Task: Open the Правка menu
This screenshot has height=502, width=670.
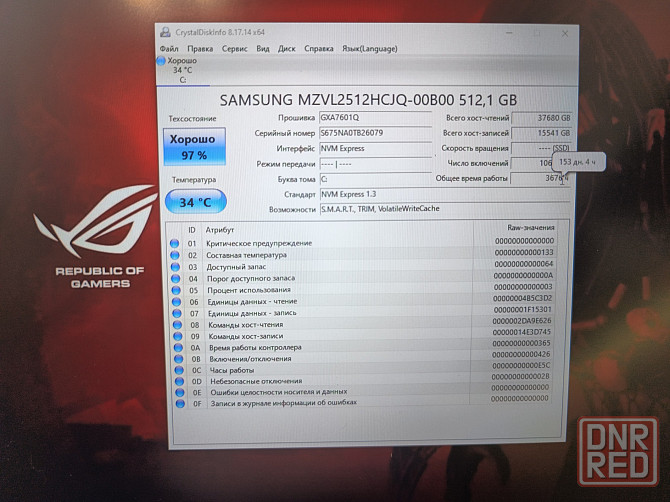Action: click(x=200, y=49)
